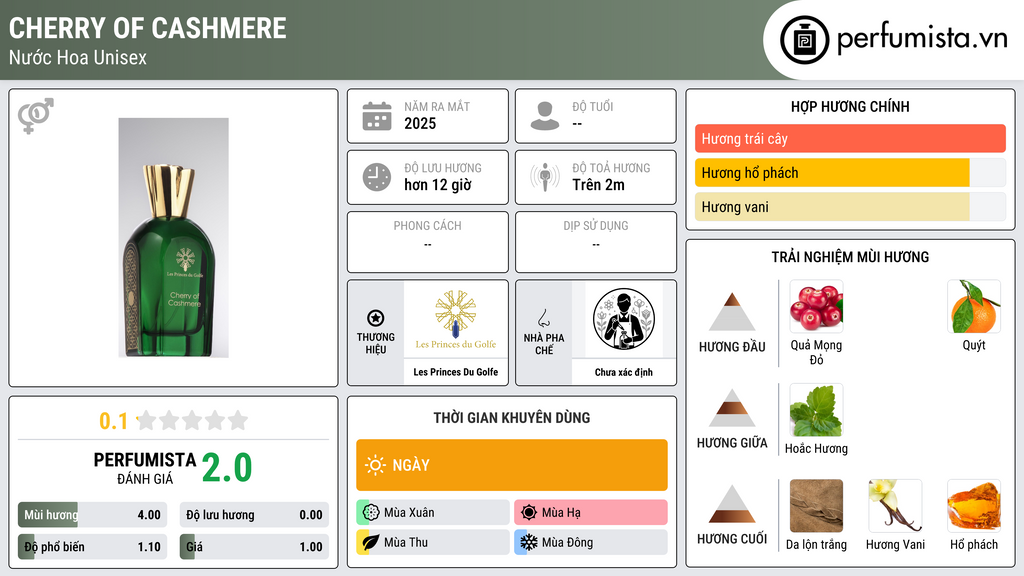Screen dimensions: 1024x576
Task: Click the perfumista.vn site name
Action: click(922, 38)
